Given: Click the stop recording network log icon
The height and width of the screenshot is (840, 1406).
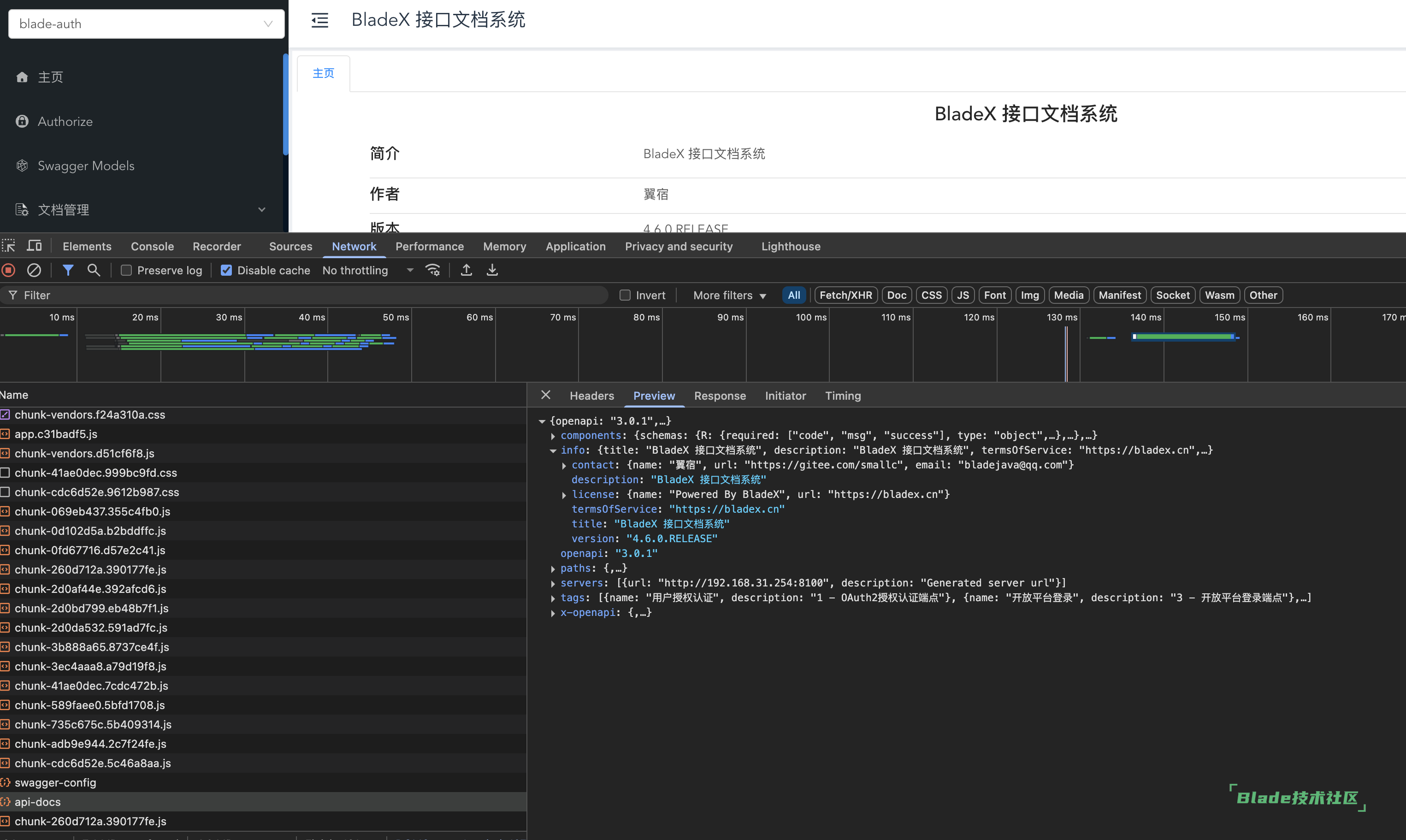Looking at the screenshot, I should (x=8, y=271).
